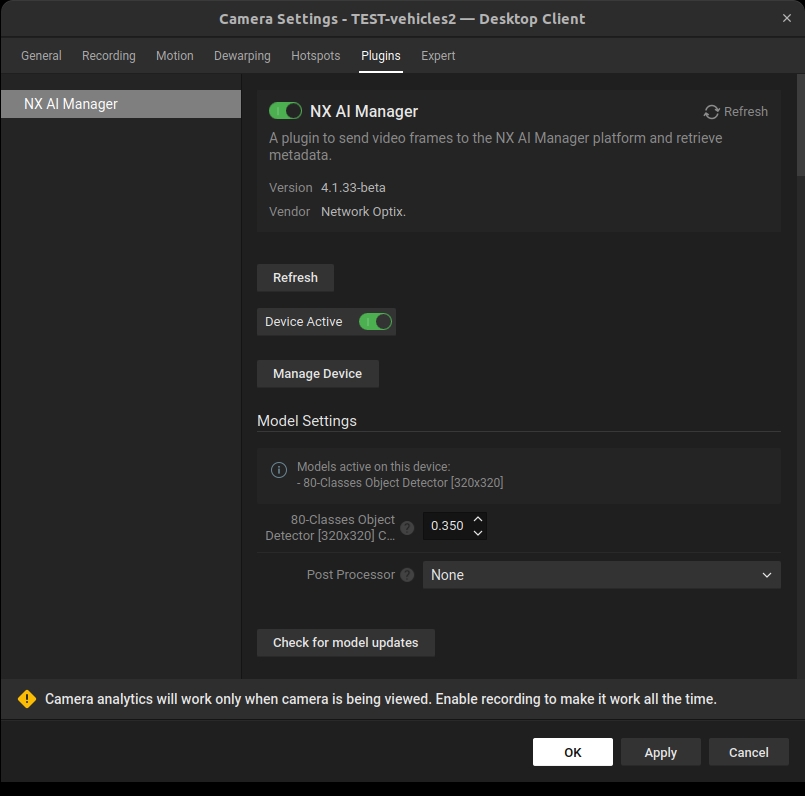Click the Manage Device button
The image size is (805, 796).
click(317, 374)
